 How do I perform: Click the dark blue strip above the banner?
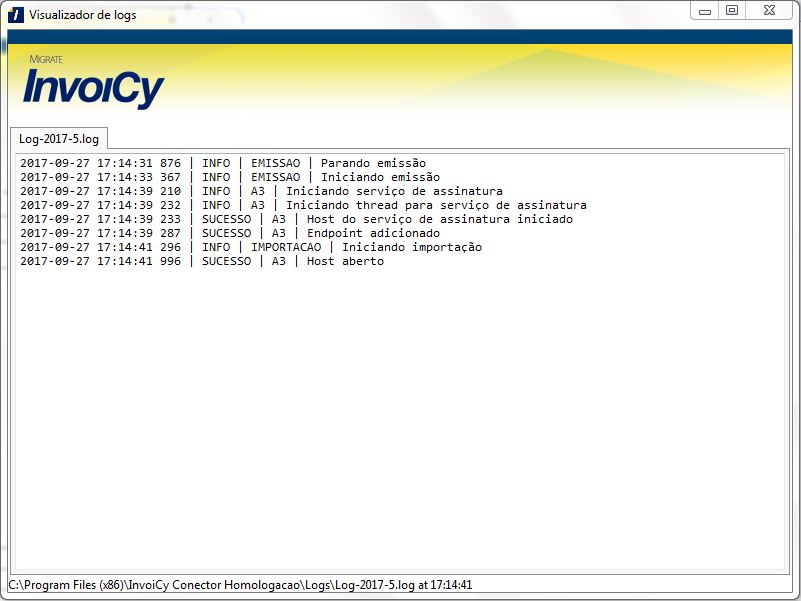[400, 36]
